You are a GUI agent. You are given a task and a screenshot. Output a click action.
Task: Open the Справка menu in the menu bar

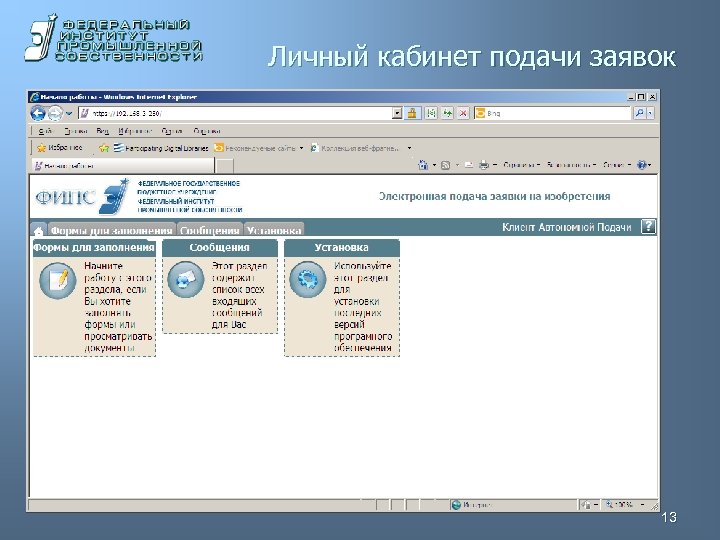(207, 131)
